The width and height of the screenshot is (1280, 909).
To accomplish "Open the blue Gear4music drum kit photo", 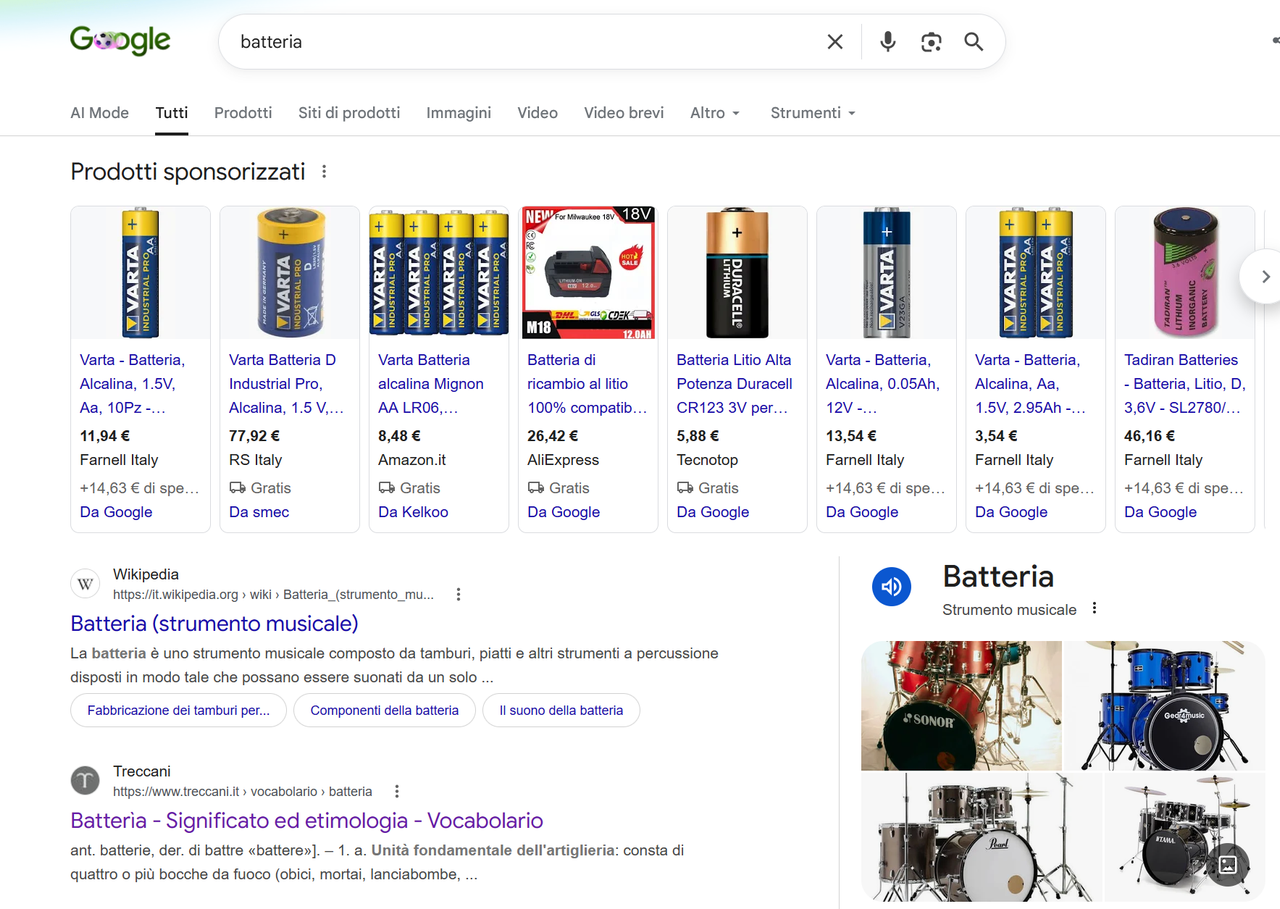I will [x=1165, y=705].
